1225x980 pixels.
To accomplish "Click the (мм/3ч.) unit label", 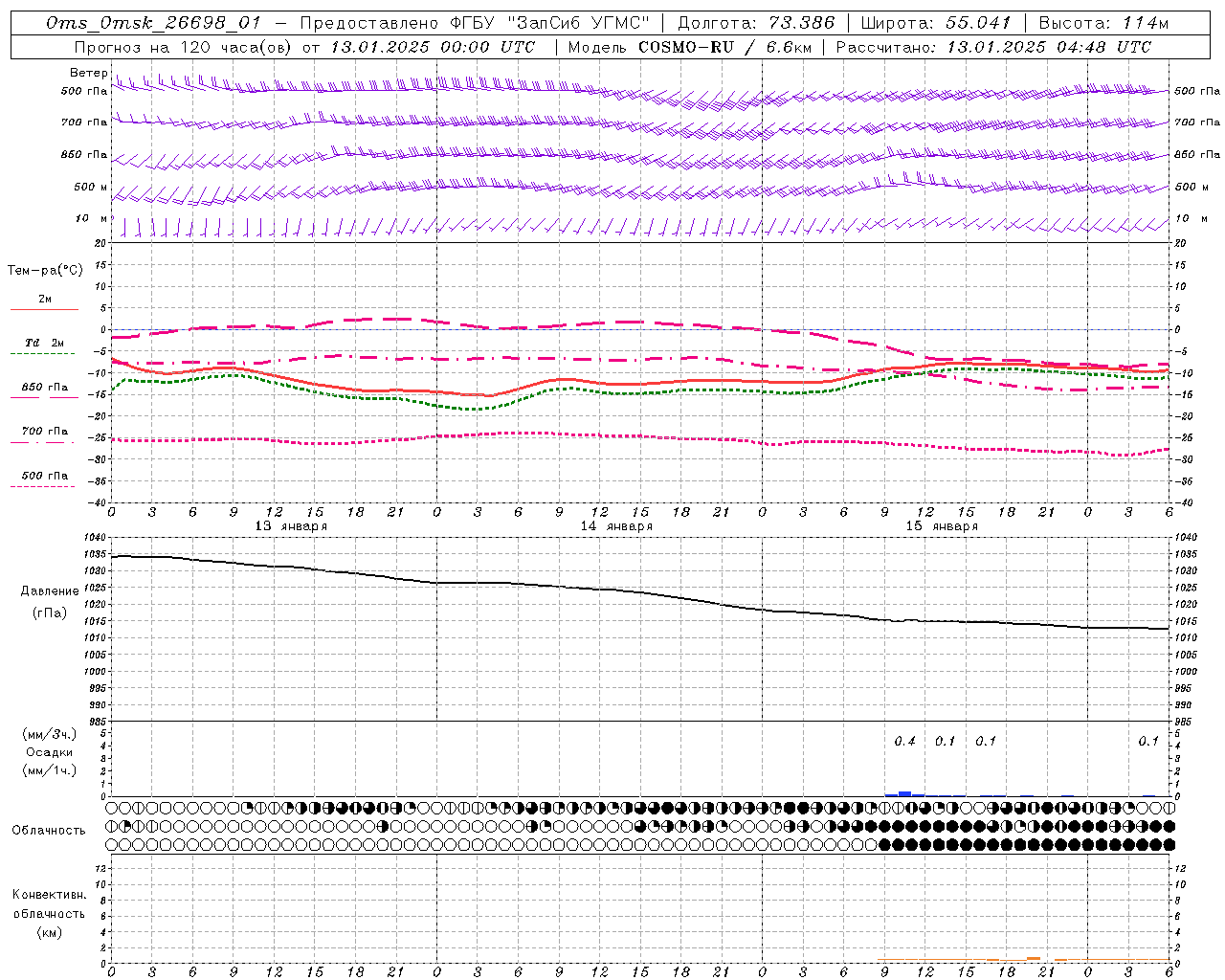I will coord(49,734).
